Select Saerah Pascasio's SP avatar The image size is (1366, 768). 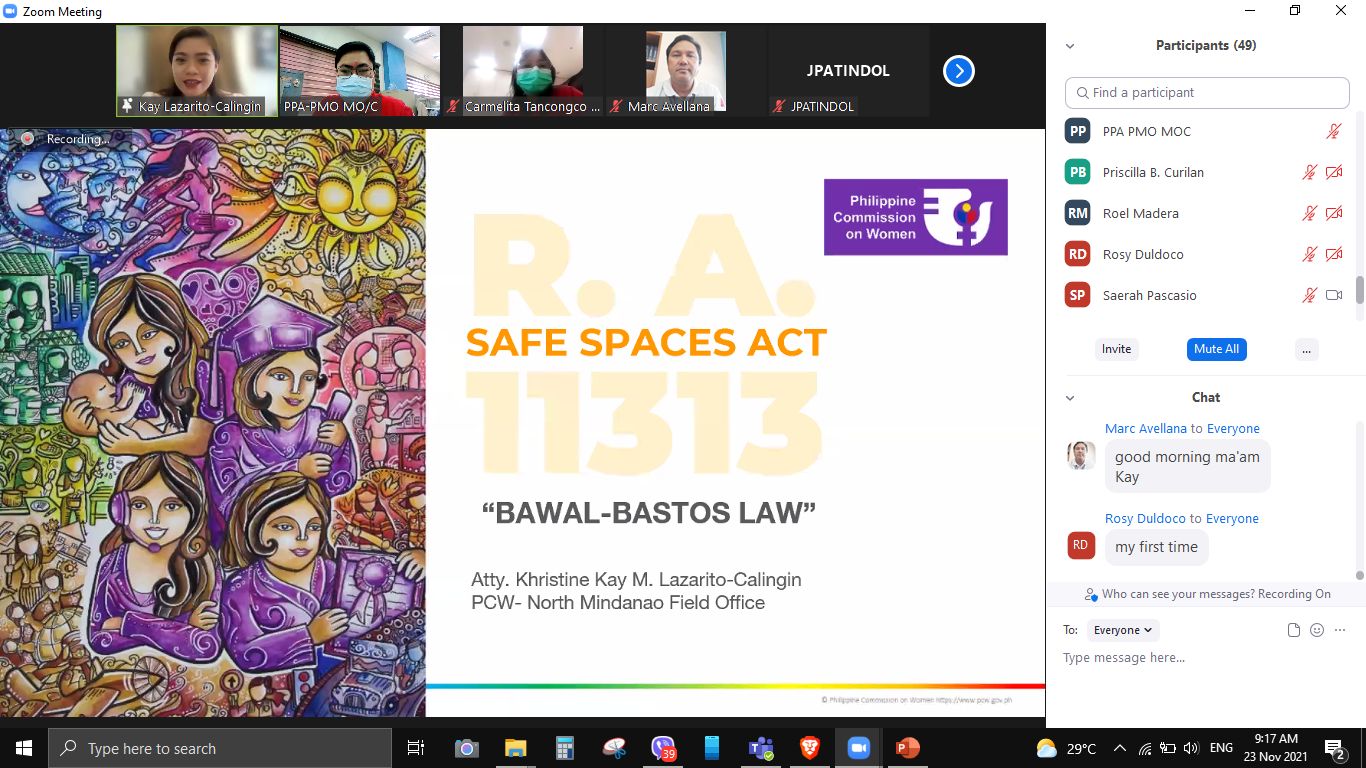(x=1077, y=295)
